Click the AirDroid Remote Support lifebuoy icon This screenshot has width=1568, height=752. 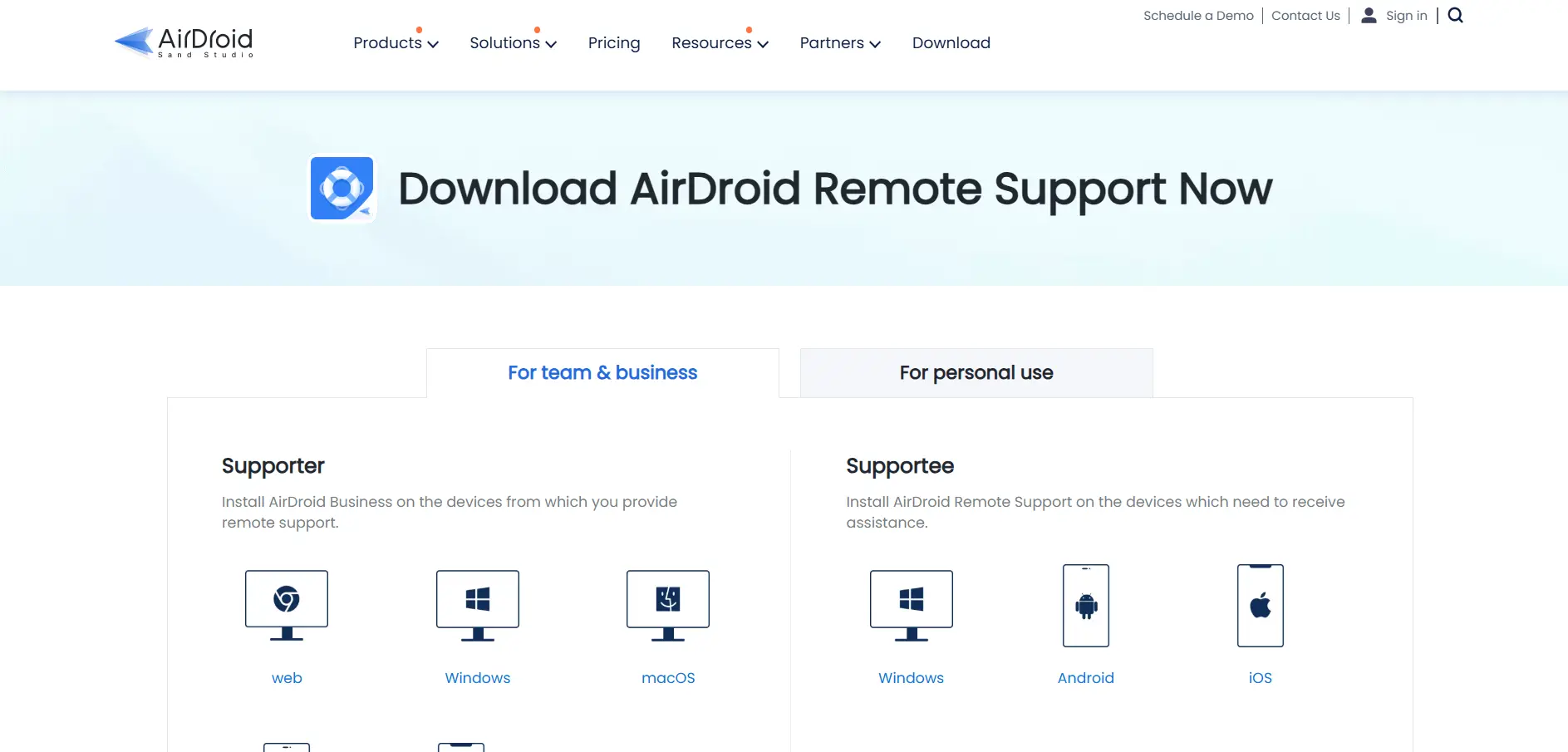pyautogui.click(x=342, y=189)
